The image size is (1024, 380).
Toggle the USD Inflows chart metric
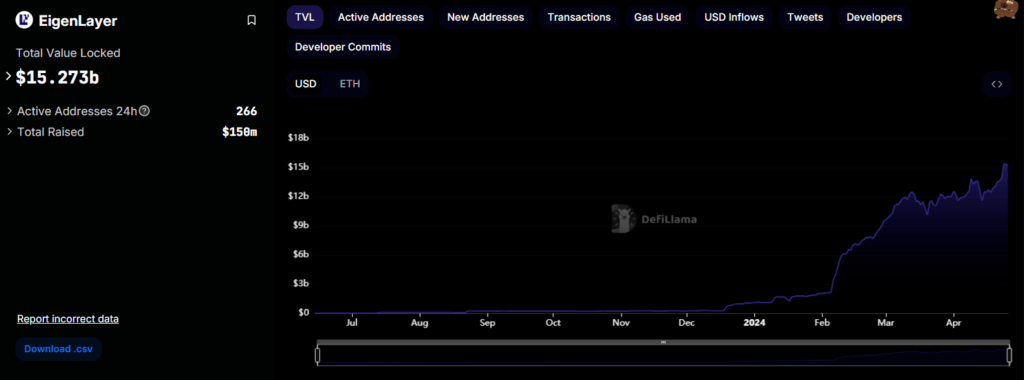pos(734,17)
